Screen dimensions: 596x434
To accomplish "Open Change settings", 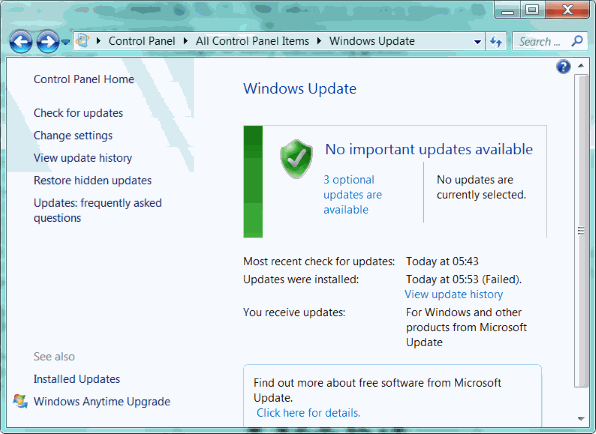I will pos(73,135).
